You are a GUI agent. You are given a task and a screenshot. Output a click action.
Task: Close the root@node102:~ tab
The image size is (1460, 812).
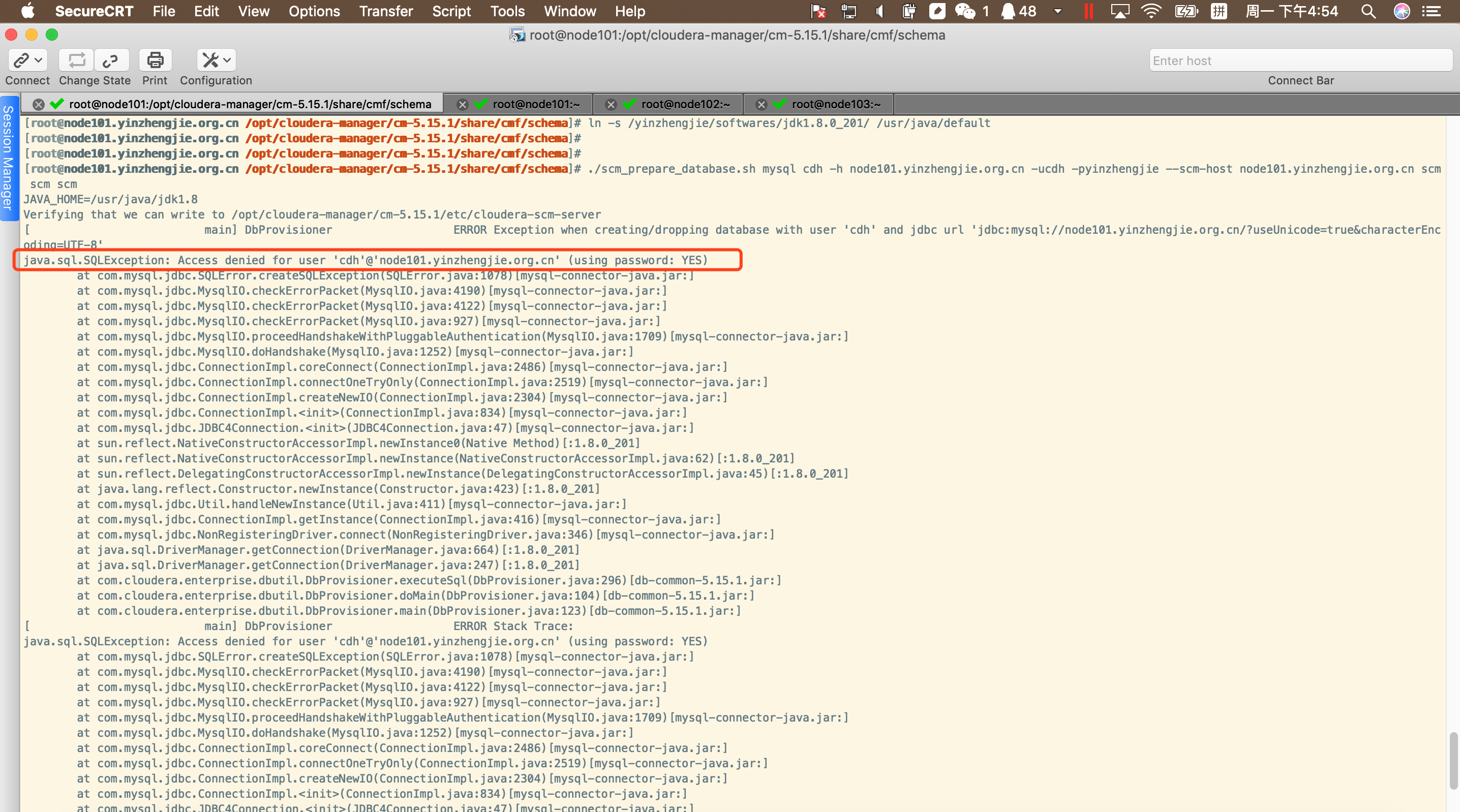pyautogui.click(x=611, y=104)
